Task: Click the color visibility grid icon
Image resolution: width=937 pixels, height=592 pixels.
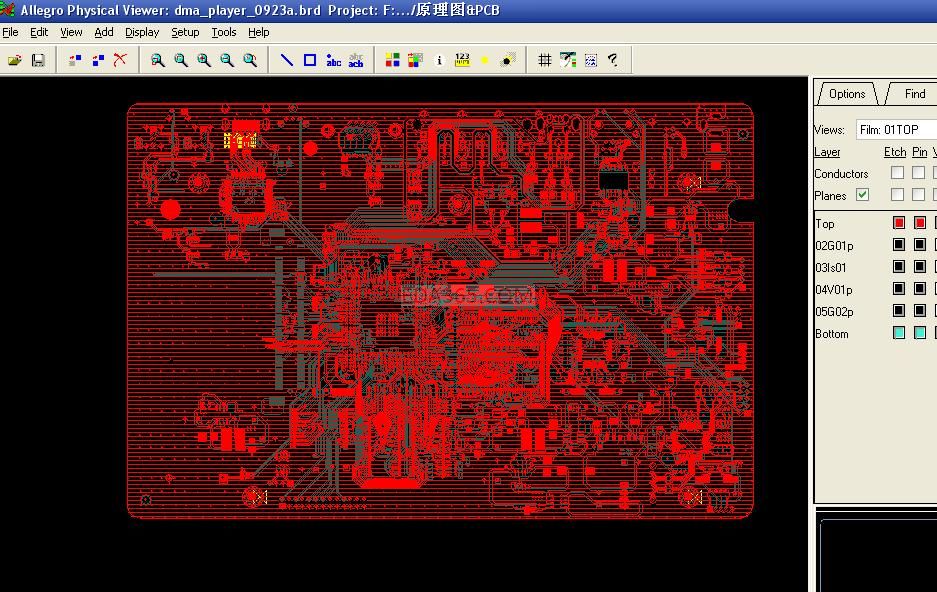Action: tap(415, 60)
